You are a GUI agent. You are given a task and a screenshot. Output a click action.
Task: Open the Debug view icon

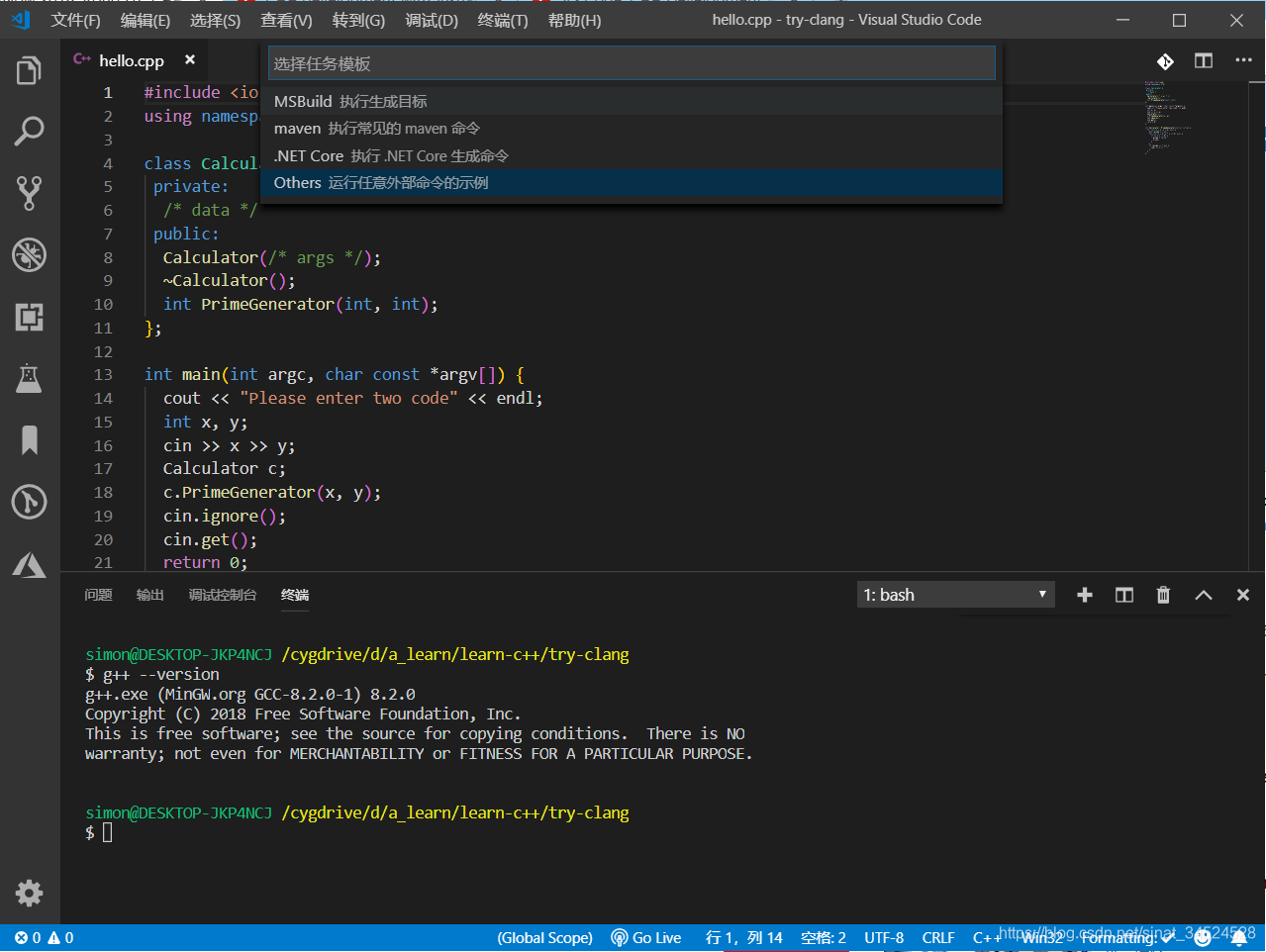click(29, 254)
